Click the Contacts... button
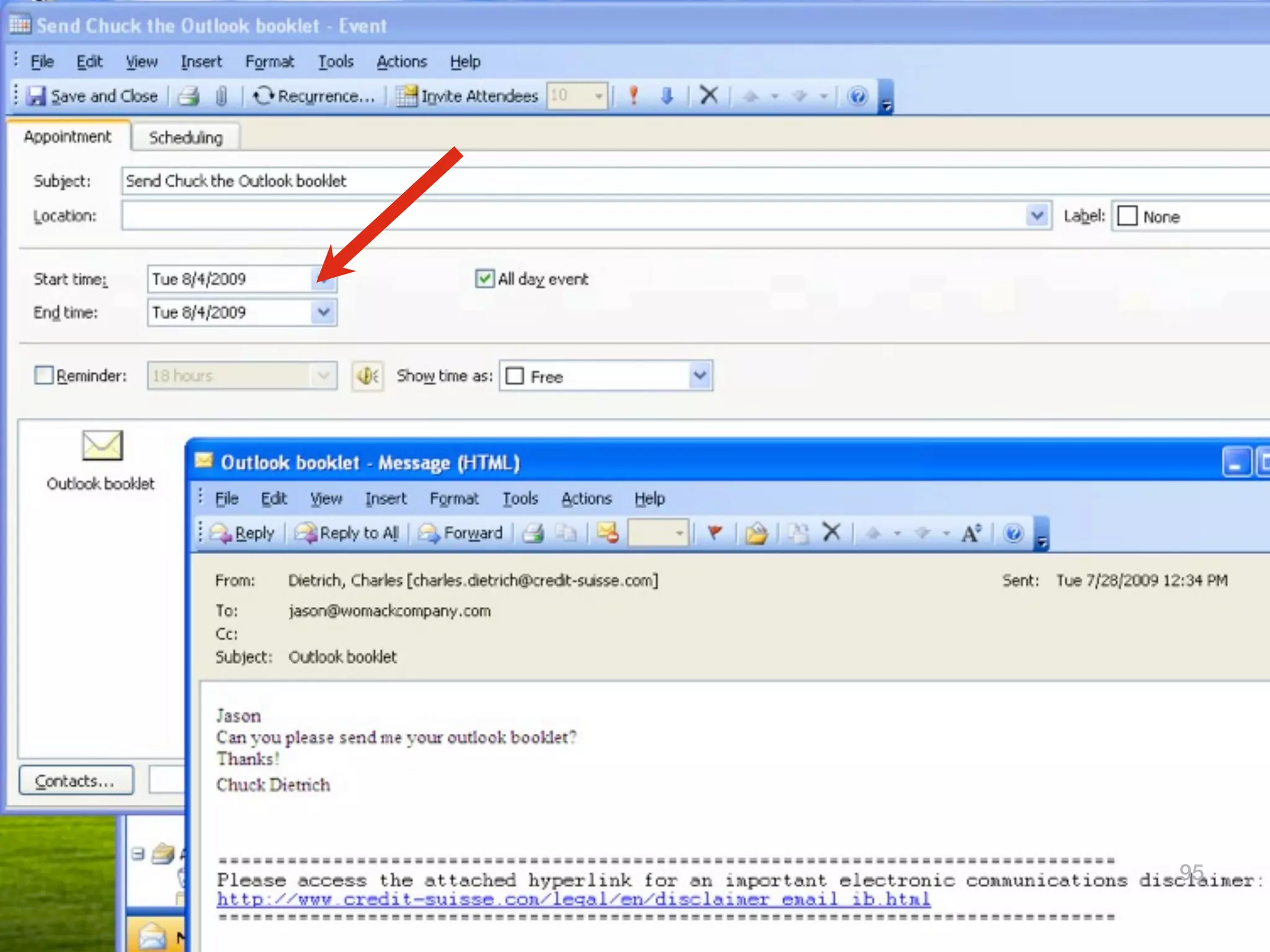Image resolution: width=1270 pixels, height=952 pixels. click(76, 780)
